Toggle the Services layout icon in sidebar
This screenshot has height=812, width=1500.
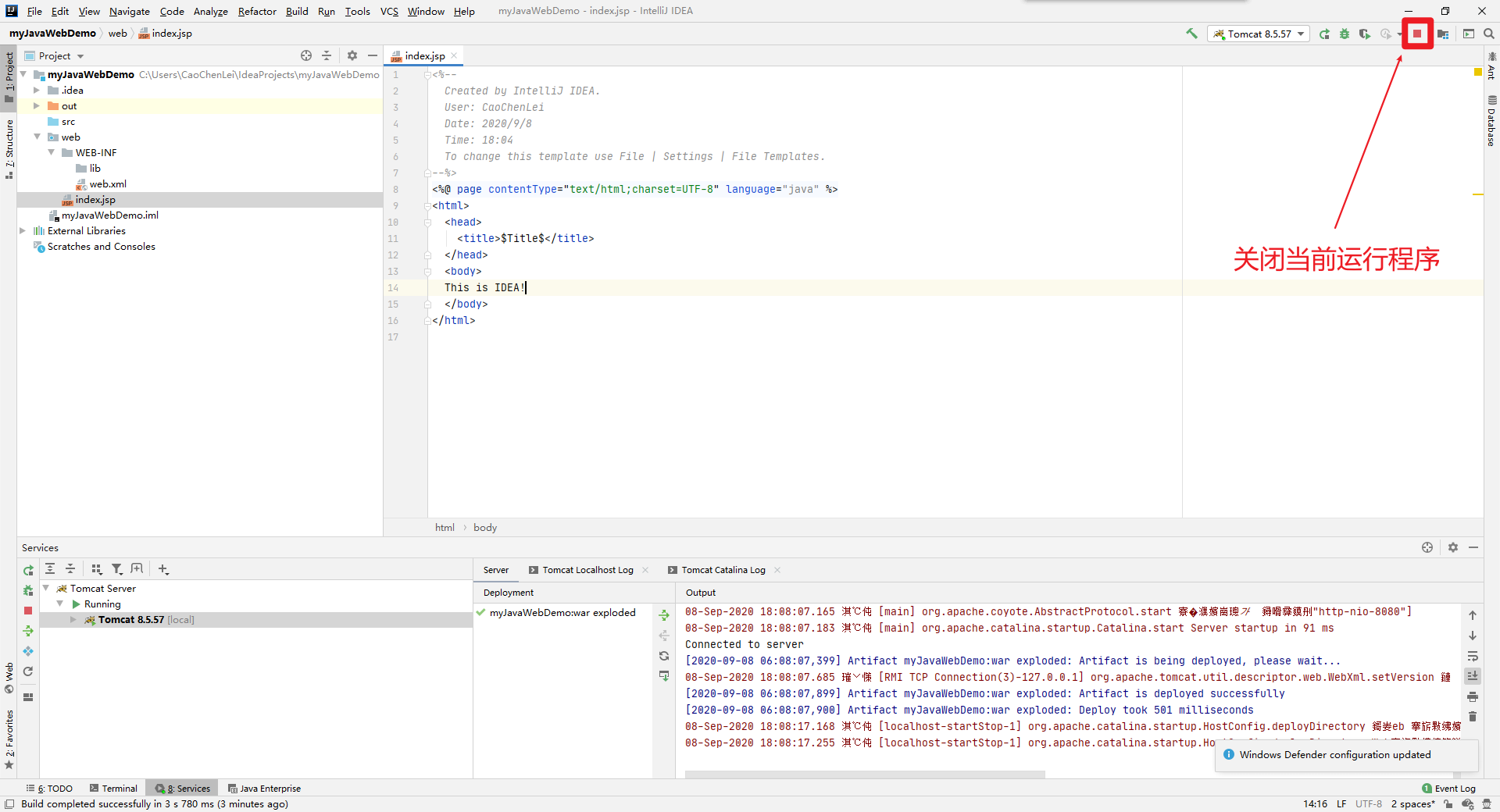pos(28,697)
